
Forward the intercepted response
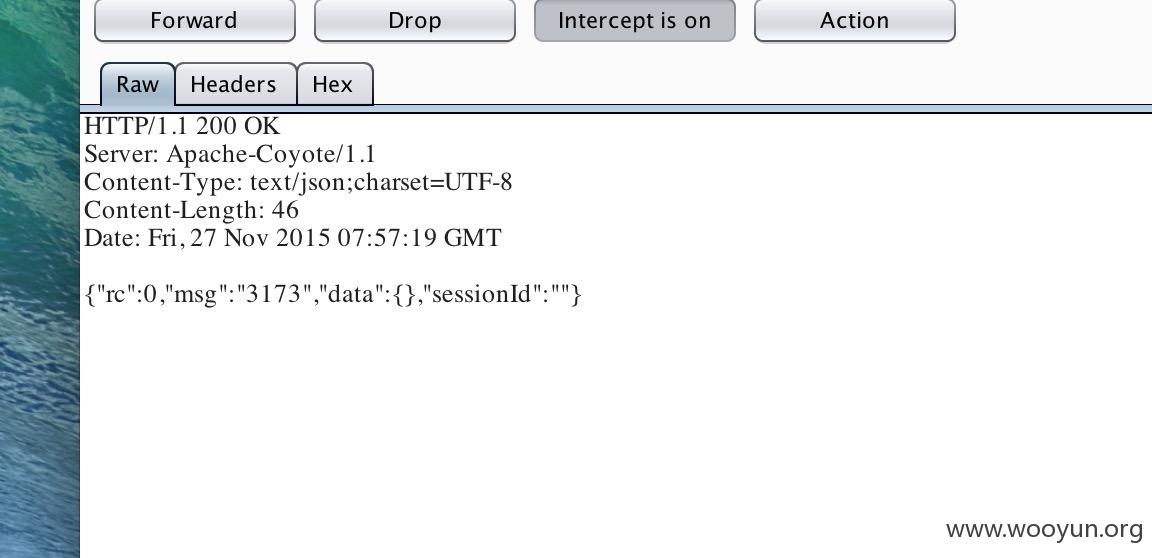[x=195, y=21]
